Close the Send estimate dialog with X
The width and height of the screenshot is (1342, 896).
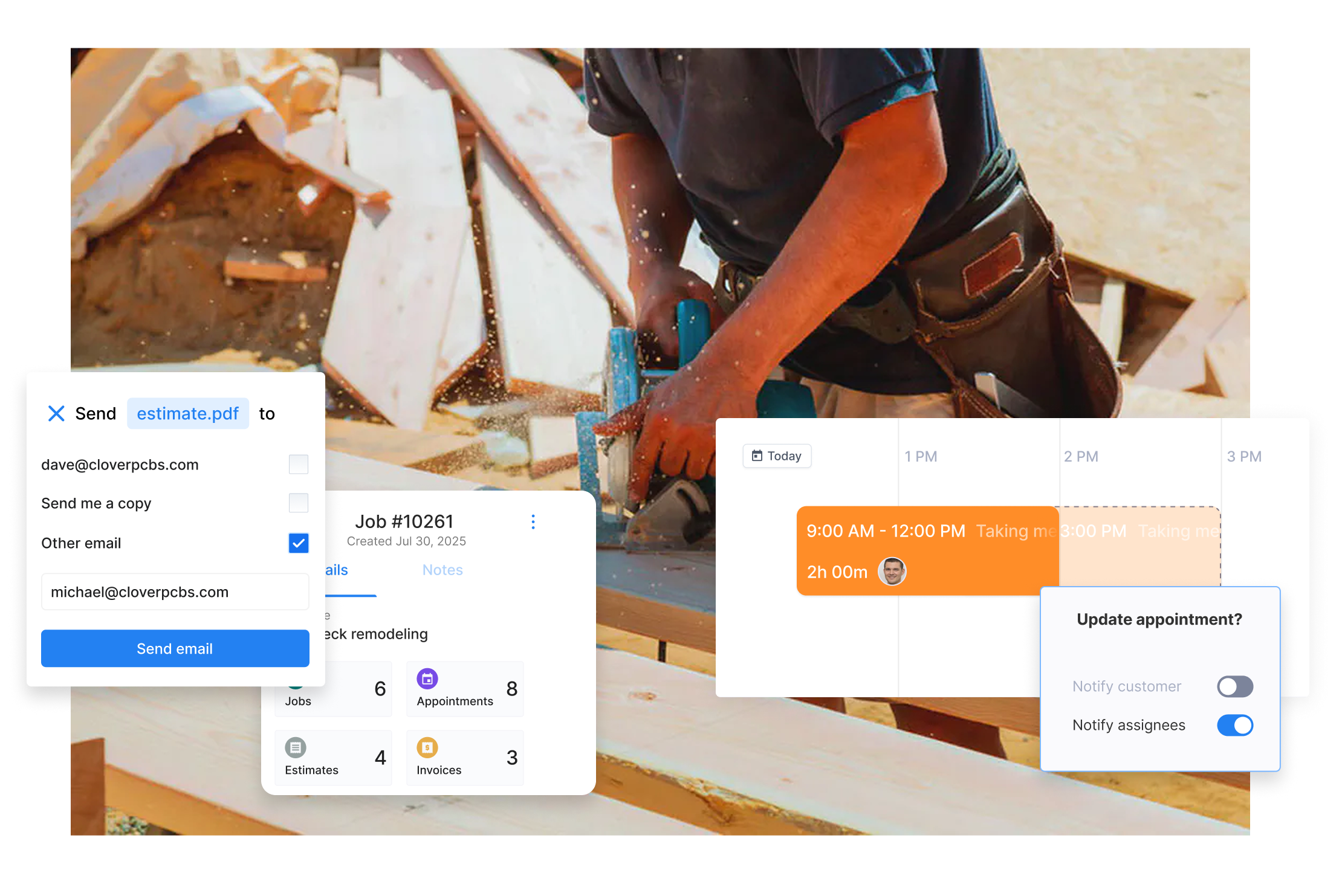[x=56, y=413]
